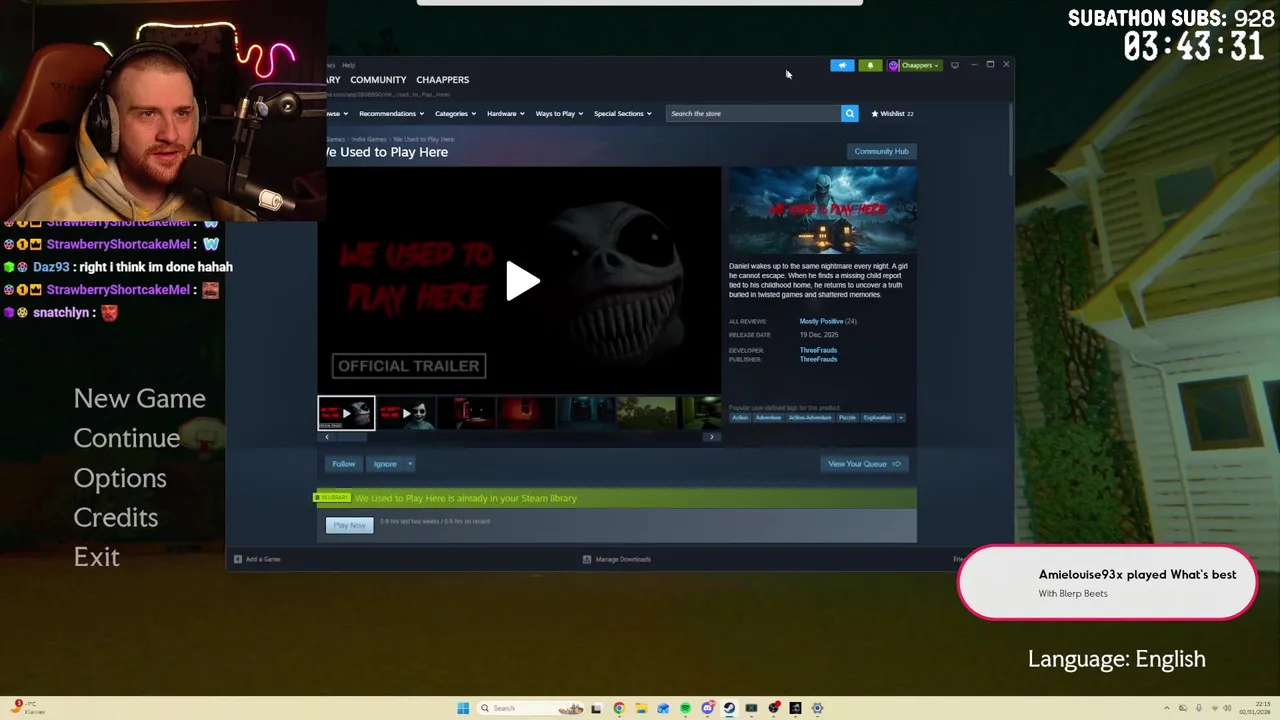The height and width of the screenshot is (720, 1280).
Task: Select the first trailer thumbnail
Action: [x=346, y=413]
